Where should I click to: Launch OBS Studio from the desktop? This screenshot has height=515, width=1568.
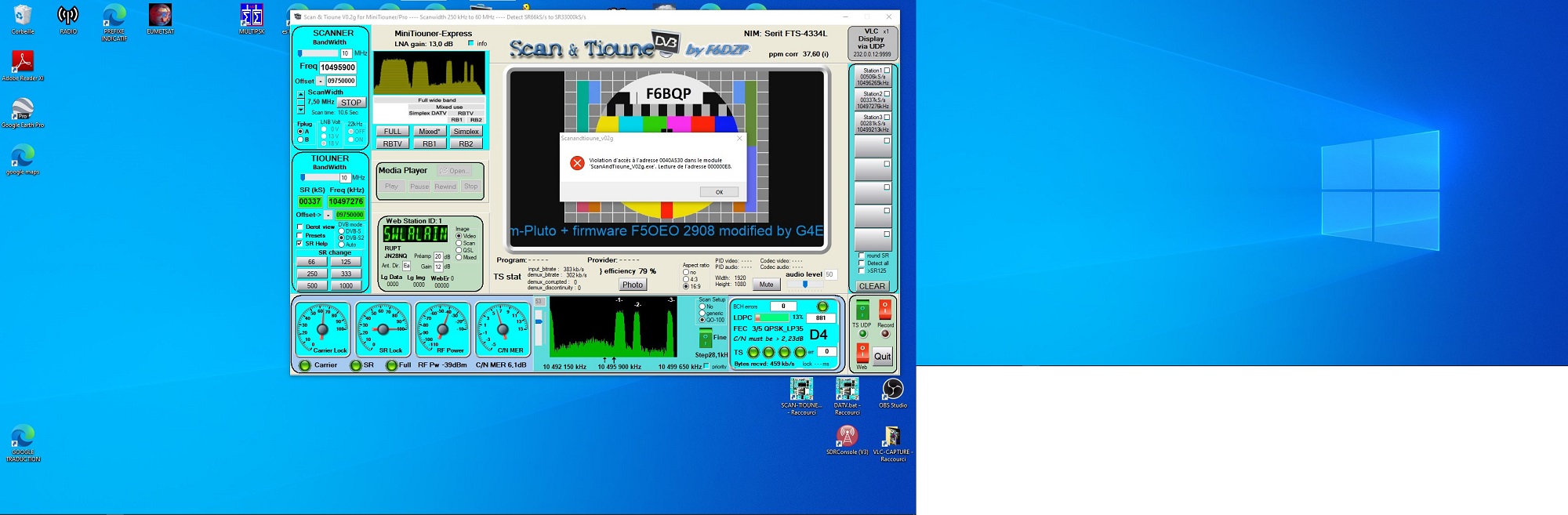(892, 394)
